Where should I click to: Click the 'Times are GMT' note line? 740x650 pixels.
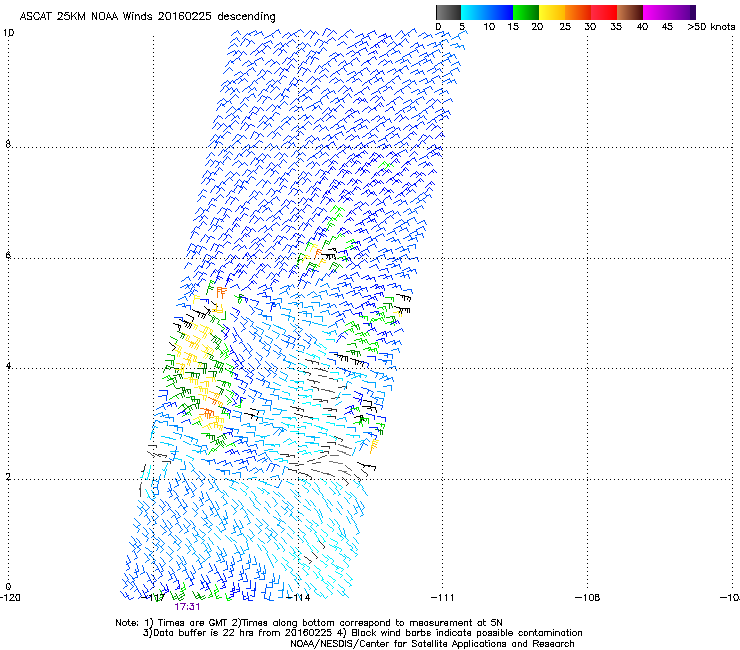309,623
